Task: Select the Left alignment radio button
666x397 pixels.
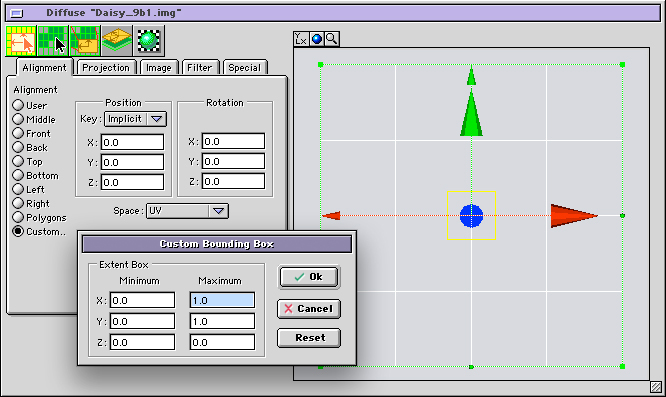Action: (18, 189)
